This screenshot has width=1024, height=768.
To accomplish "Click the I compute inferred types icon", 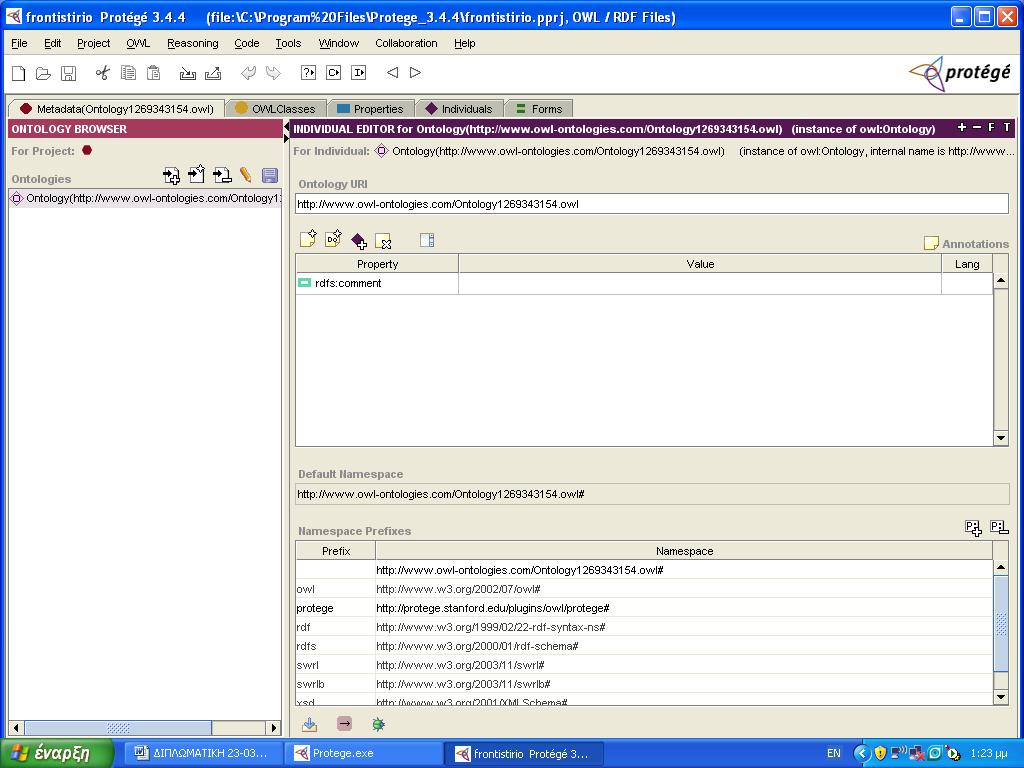I will (359, 72).
